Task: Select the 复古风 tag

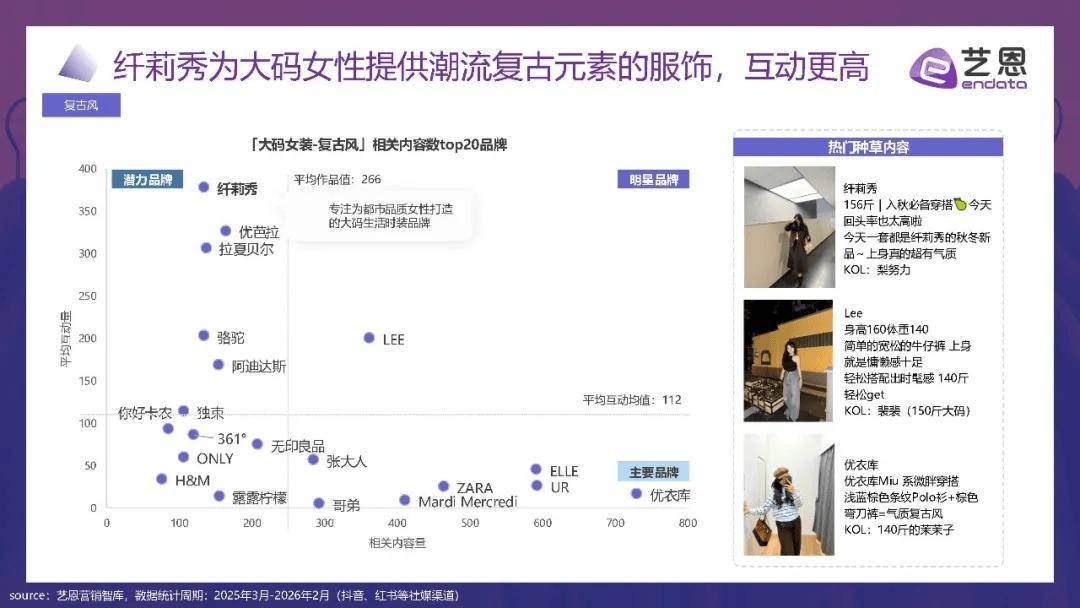Action: 81,105
